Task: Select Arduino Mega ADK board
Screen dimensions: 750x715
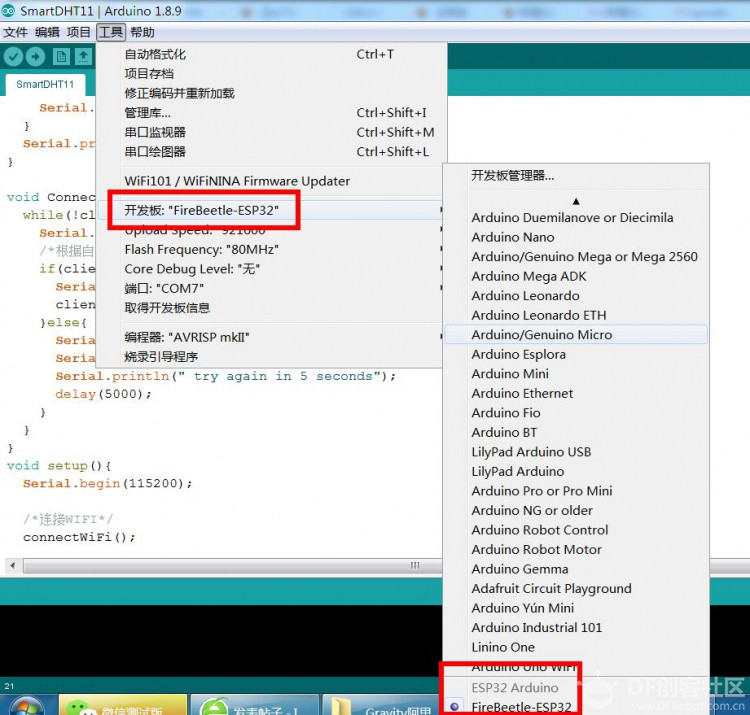Action: 576,276
